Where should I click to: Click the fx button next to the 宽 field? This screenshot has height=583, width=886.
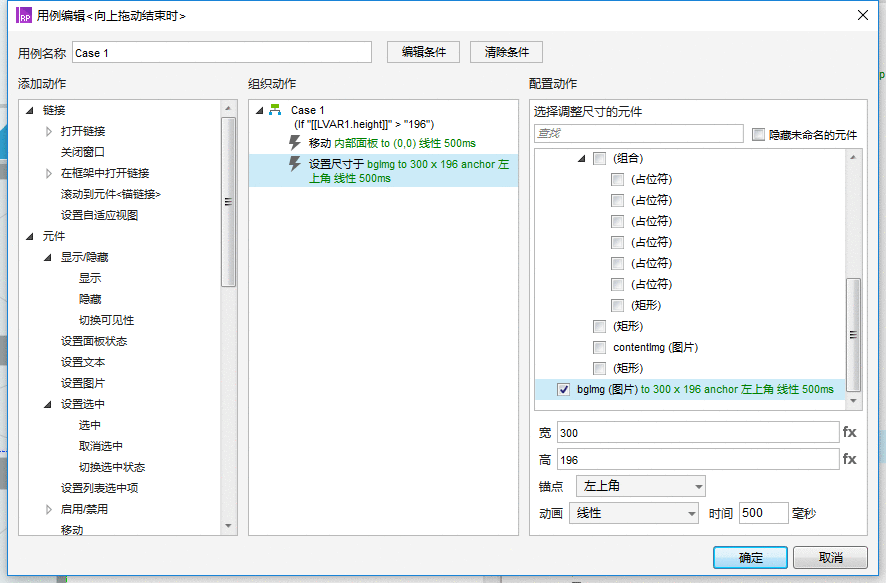point(849,432)
